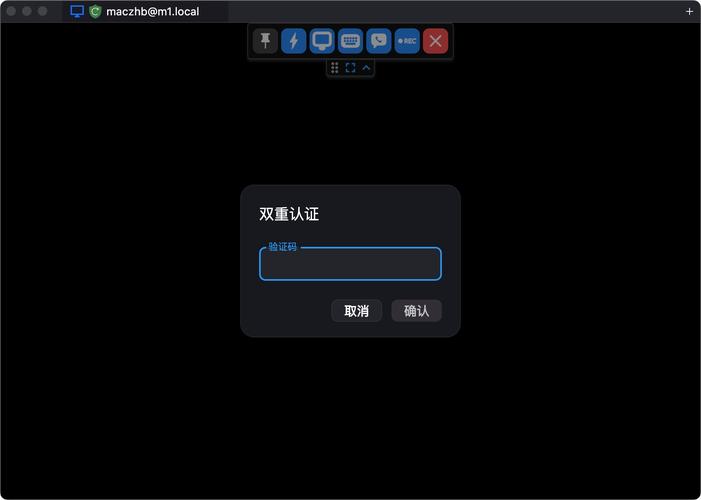Viewport: 701px width, 500px height.
Task: Start recording with the REC button
Action: (x=407, y=41)
